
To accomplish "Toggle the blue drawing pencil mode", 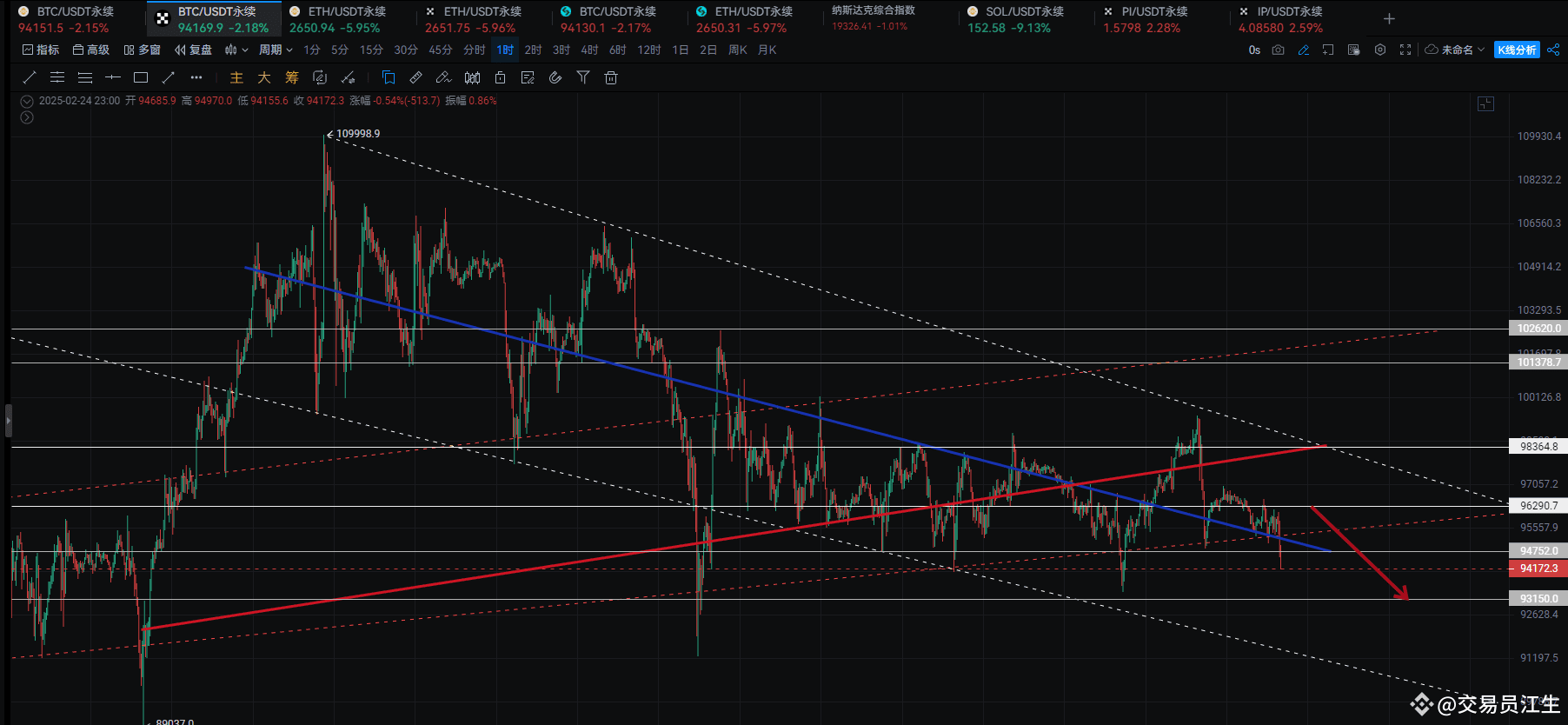I will click(x=1303, y=50).
